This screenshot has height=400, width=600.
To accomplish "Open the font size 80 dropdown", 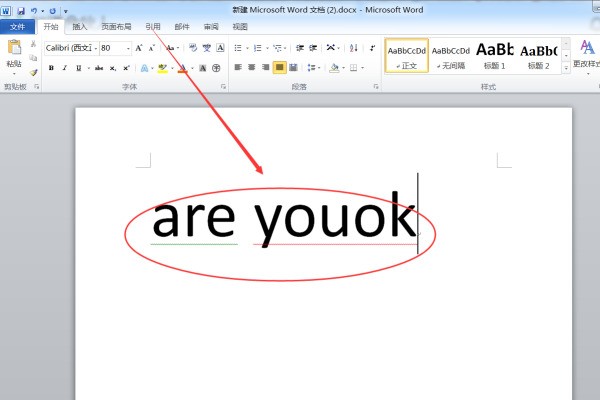I will (x=127, y=48).
